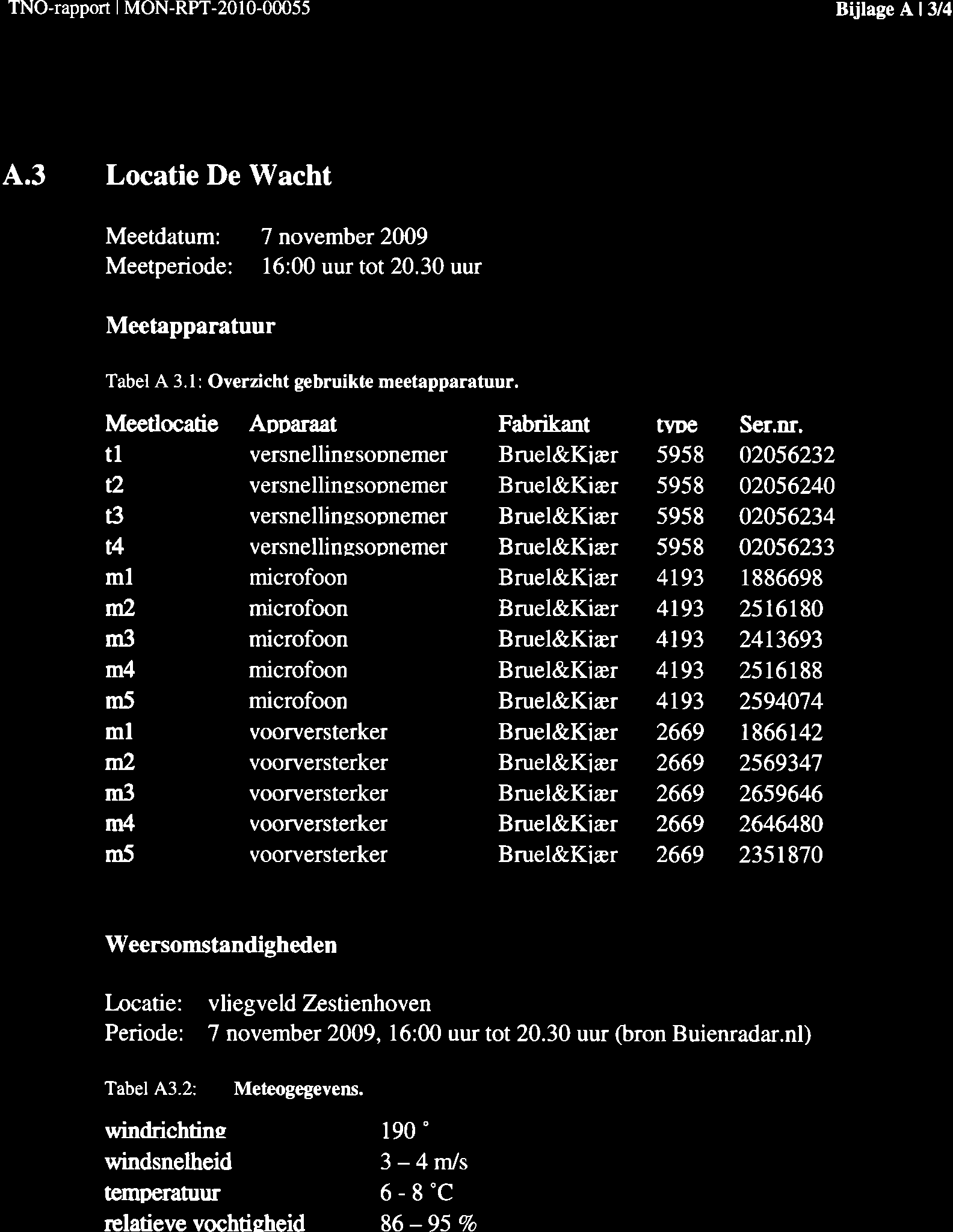
Task: Click the date '7 november 2009' after Meetdatum
Action: 344,237
